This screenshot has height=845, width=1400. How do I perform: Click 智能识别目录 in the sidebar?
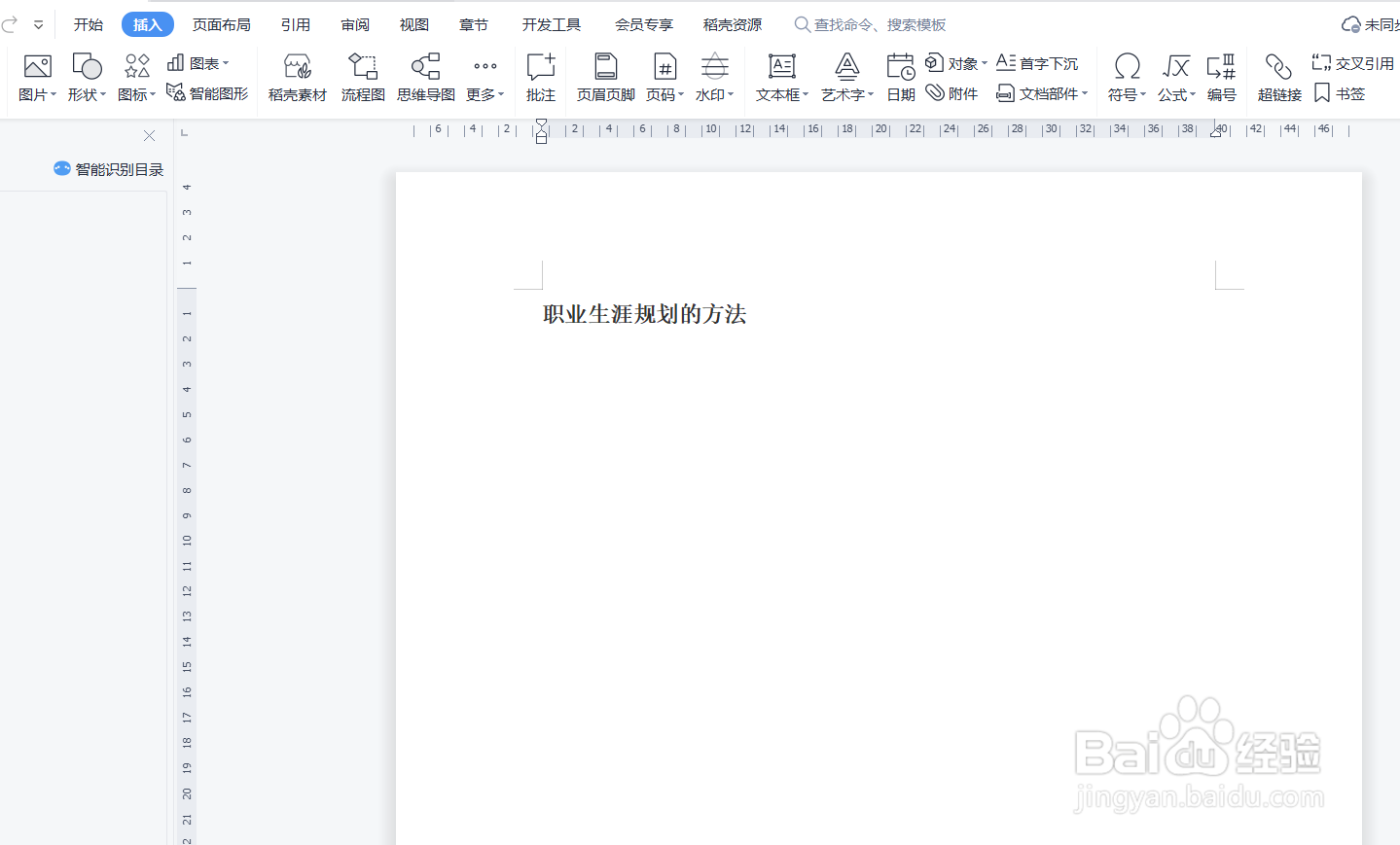[108, 169]
